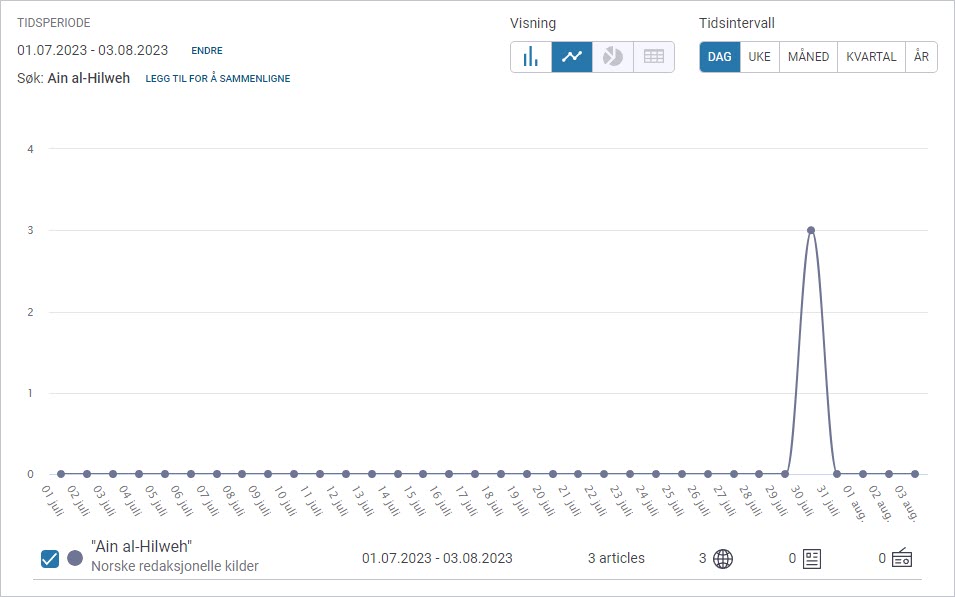955x597 pixels.
Task: Click the web sources globe icon
Action: pyautogui.click(x=722, y=559)
